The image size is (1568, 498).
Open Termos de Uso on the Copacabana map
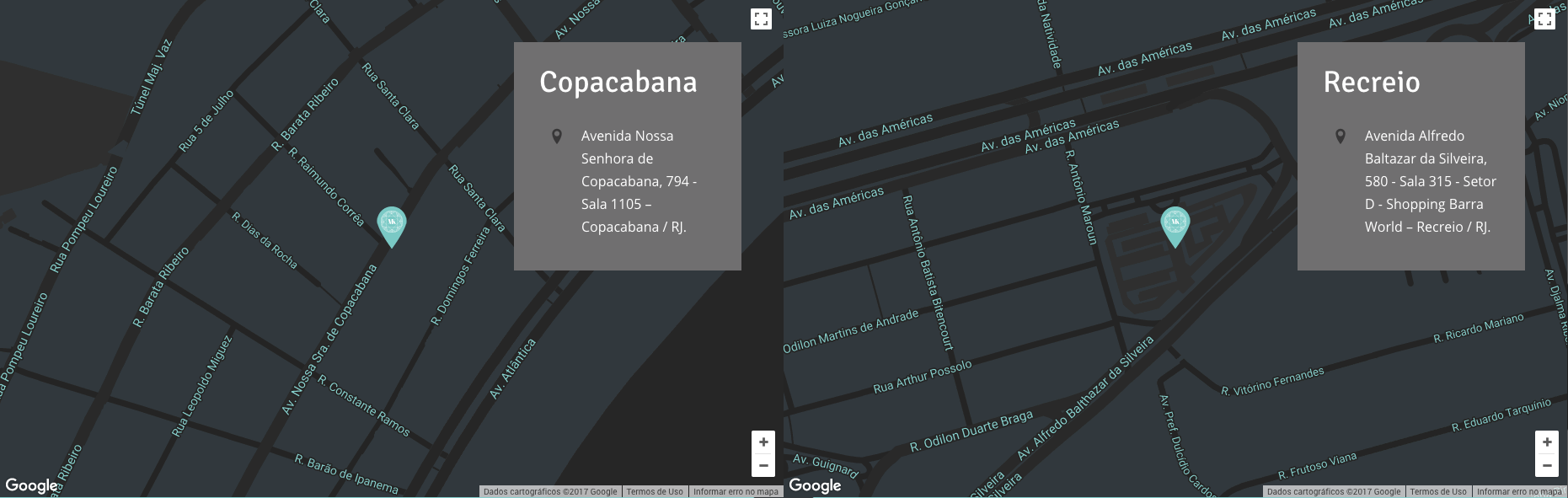[655, 492]
